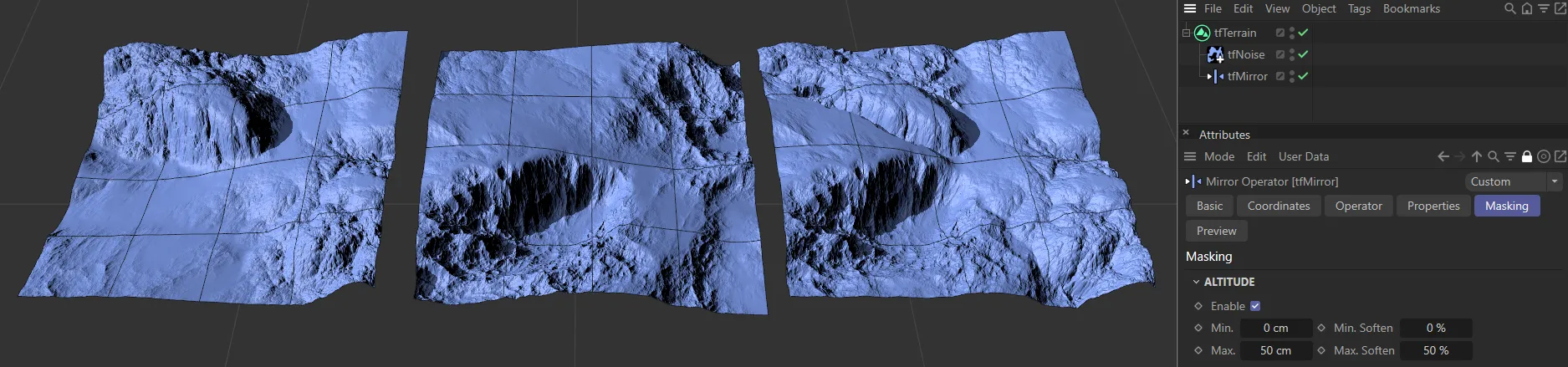Toggle tfTerrain visibility dots
Image resolution: width=1568 pixels, height=367 pixels.
point(1292,33)
